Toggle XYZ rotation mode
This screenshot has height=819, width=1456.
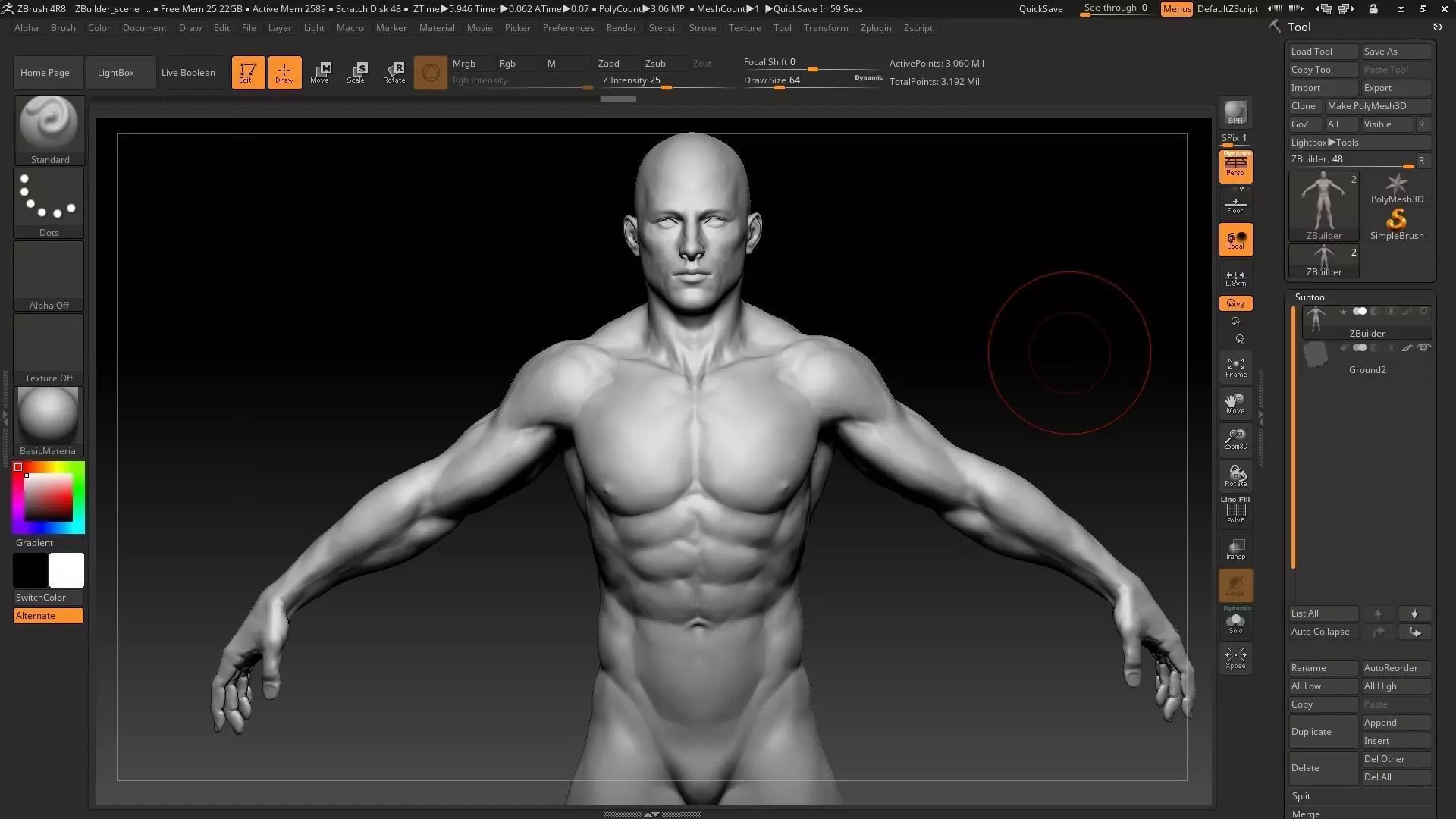[x=1235, y=303]
